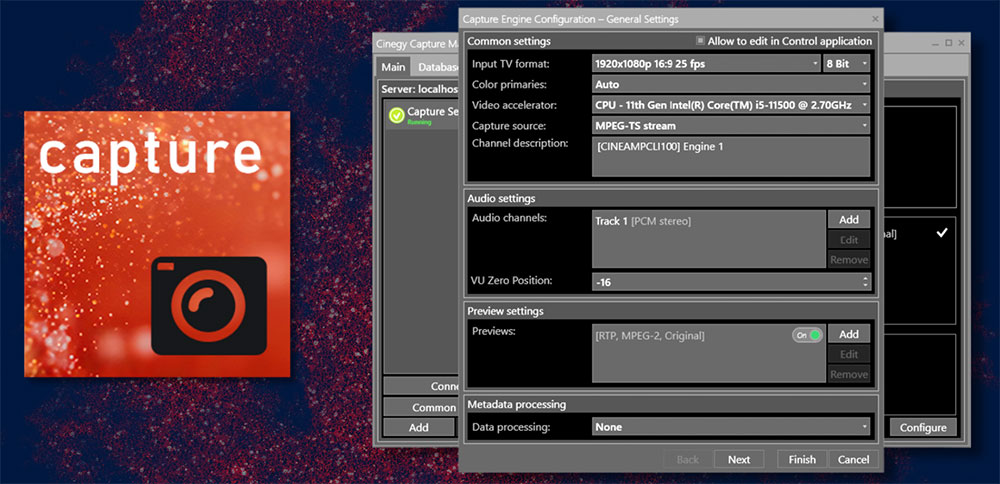Click the green Running status check icon

(397, 115)
